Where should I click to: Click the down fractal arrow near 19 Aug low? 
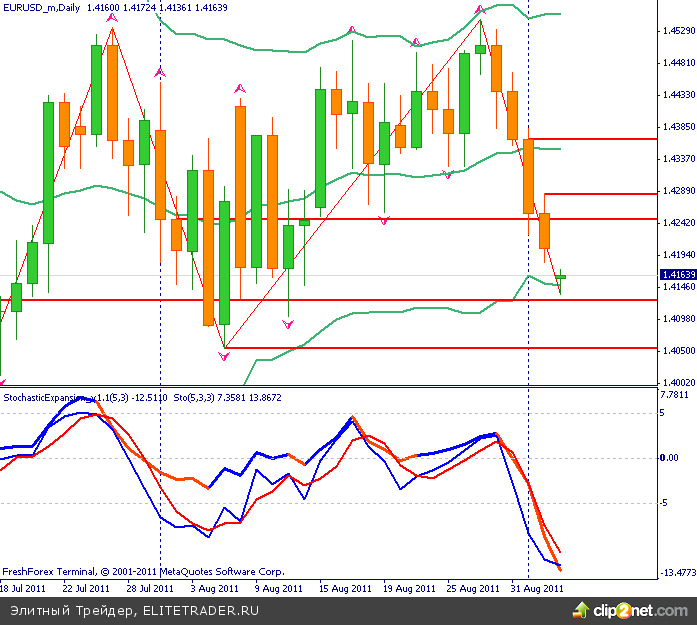(x=384, y=220)
